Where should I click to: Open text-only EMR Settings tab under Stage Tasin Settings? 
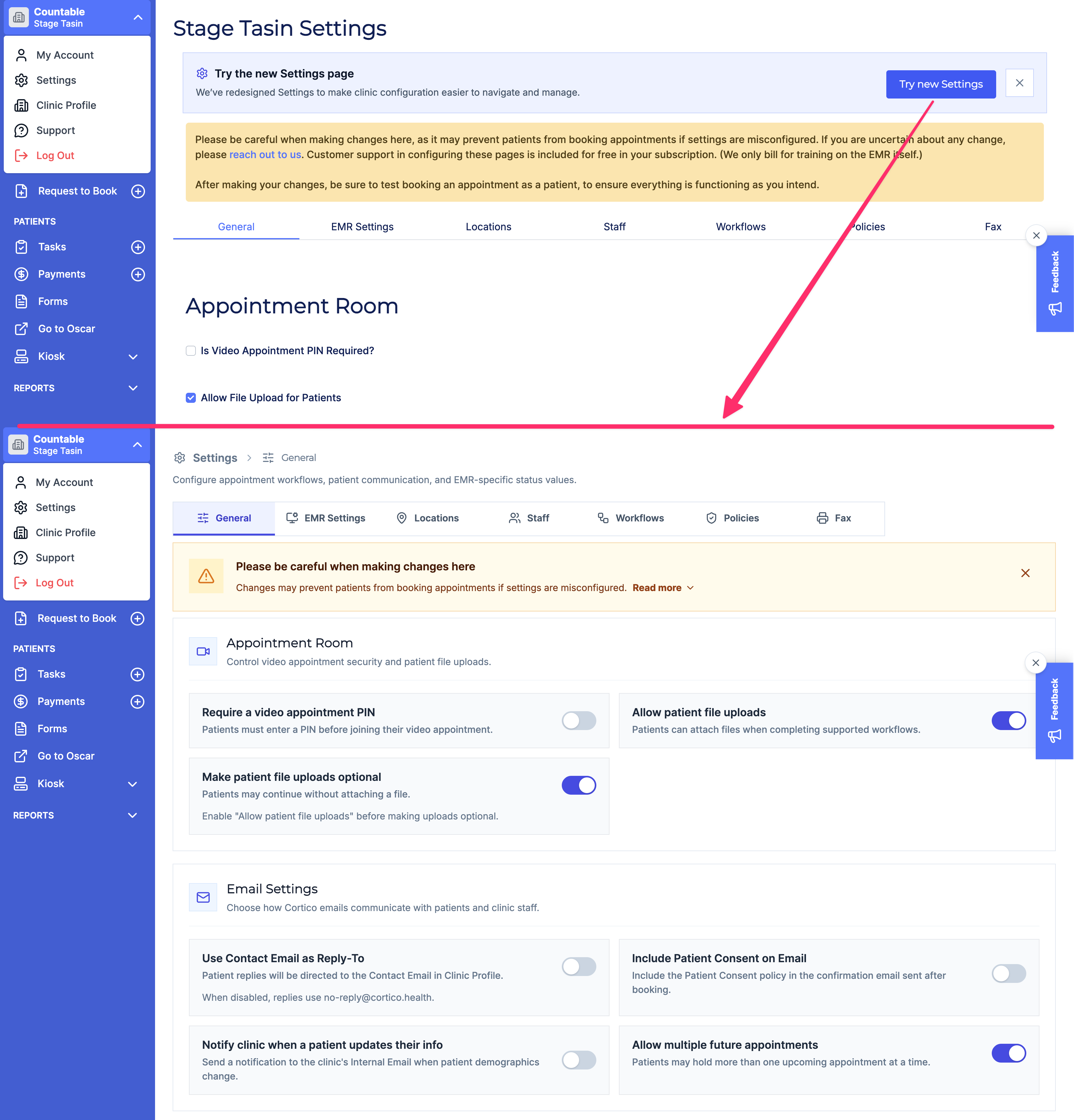pyautogui.click(x=362, y=226)
